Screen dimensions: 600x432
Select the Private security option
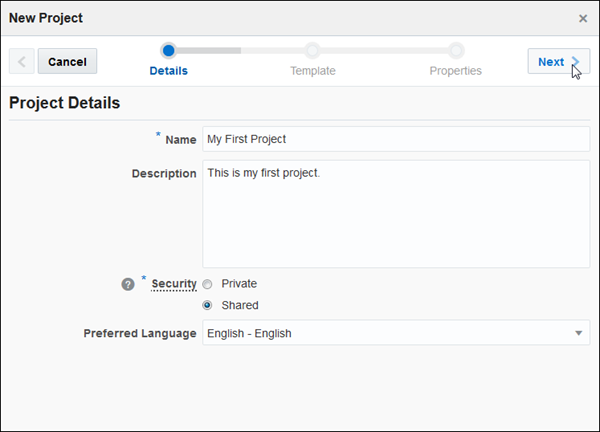208,284
